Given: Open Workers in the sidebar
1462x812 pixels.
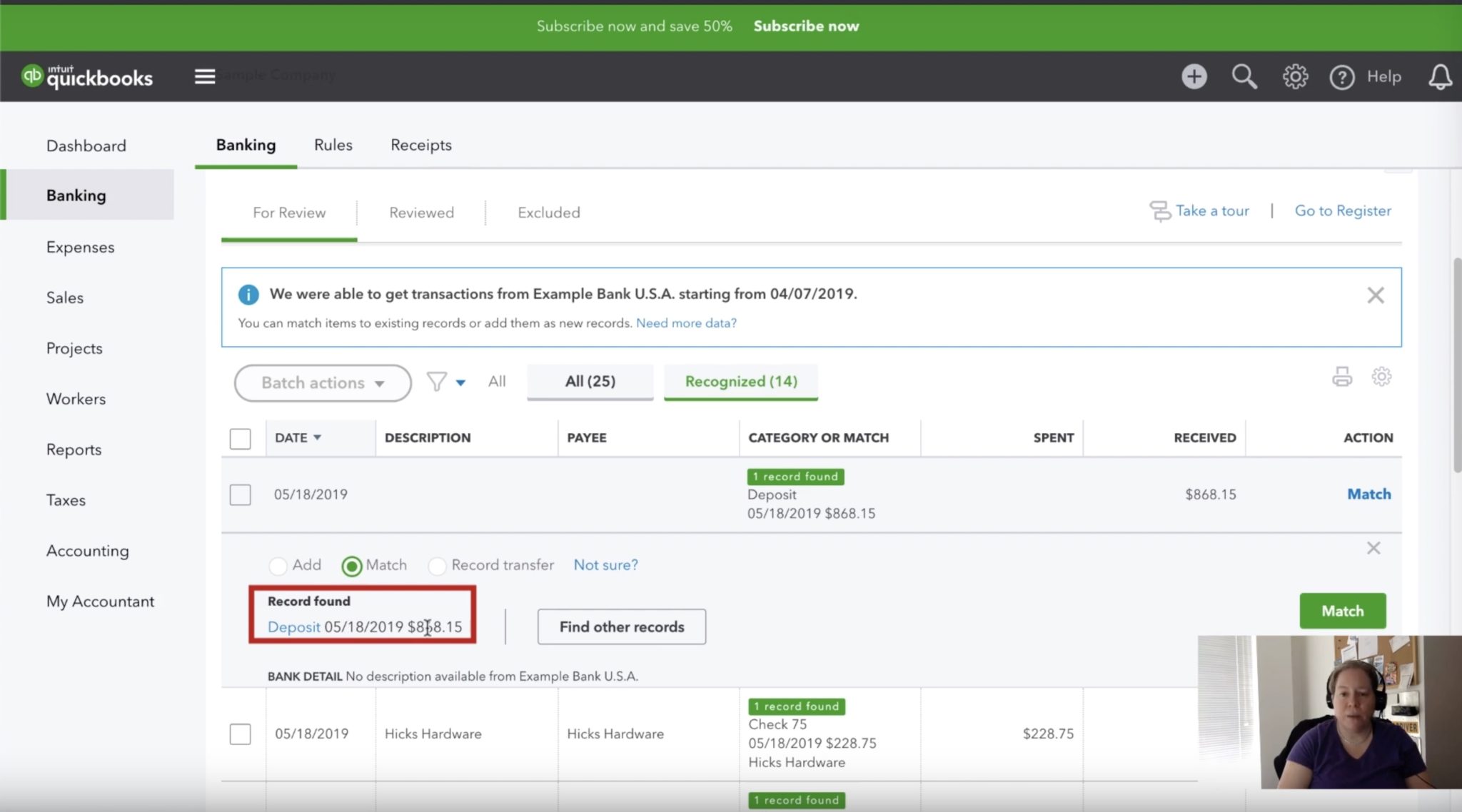Looking at the screenshot, I should point(76,399).
